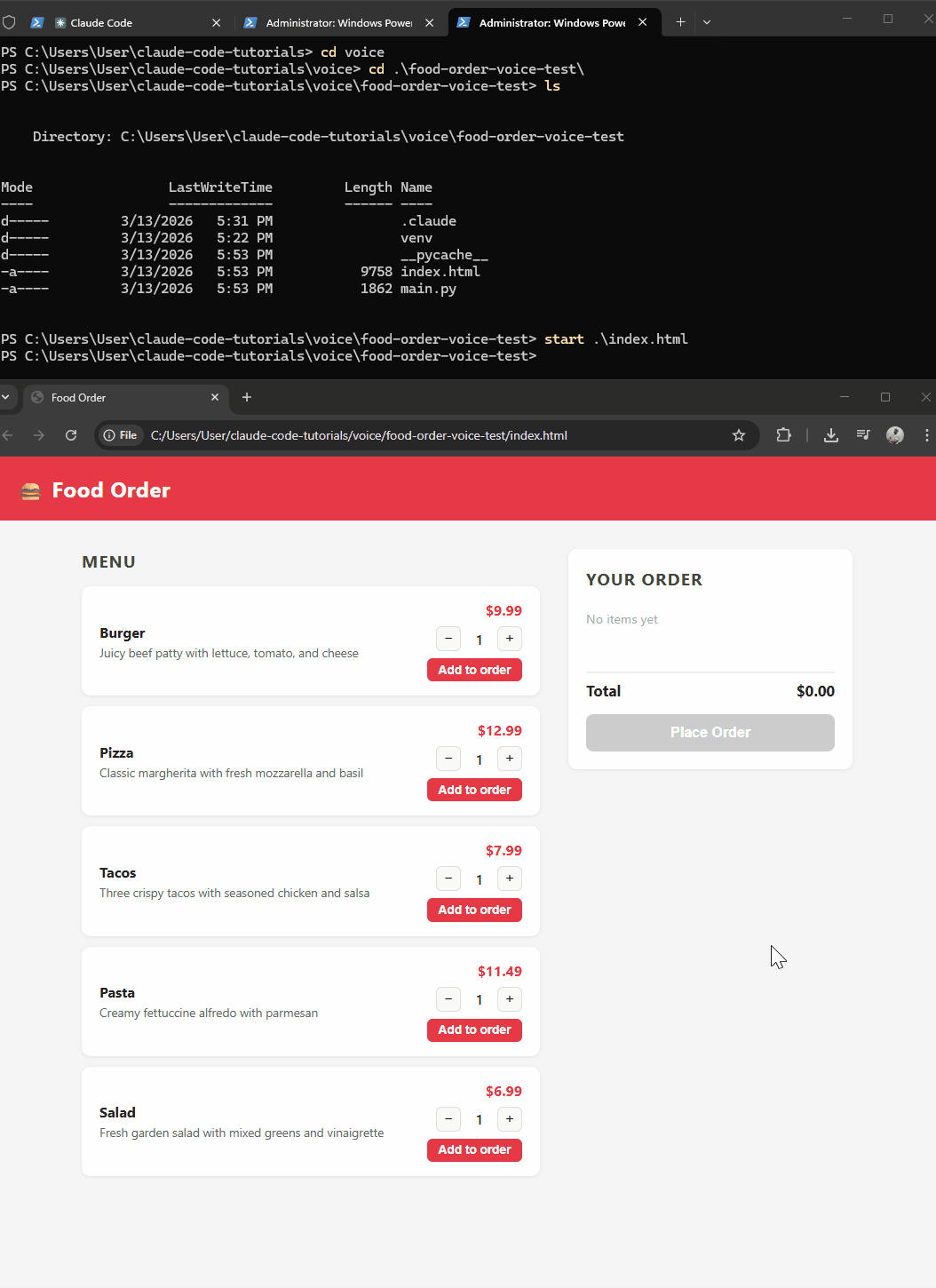Image resolution: width=936 pixels, height=1288 pixels.
Task: Reload the Food Order page
Action: point(71,435)
